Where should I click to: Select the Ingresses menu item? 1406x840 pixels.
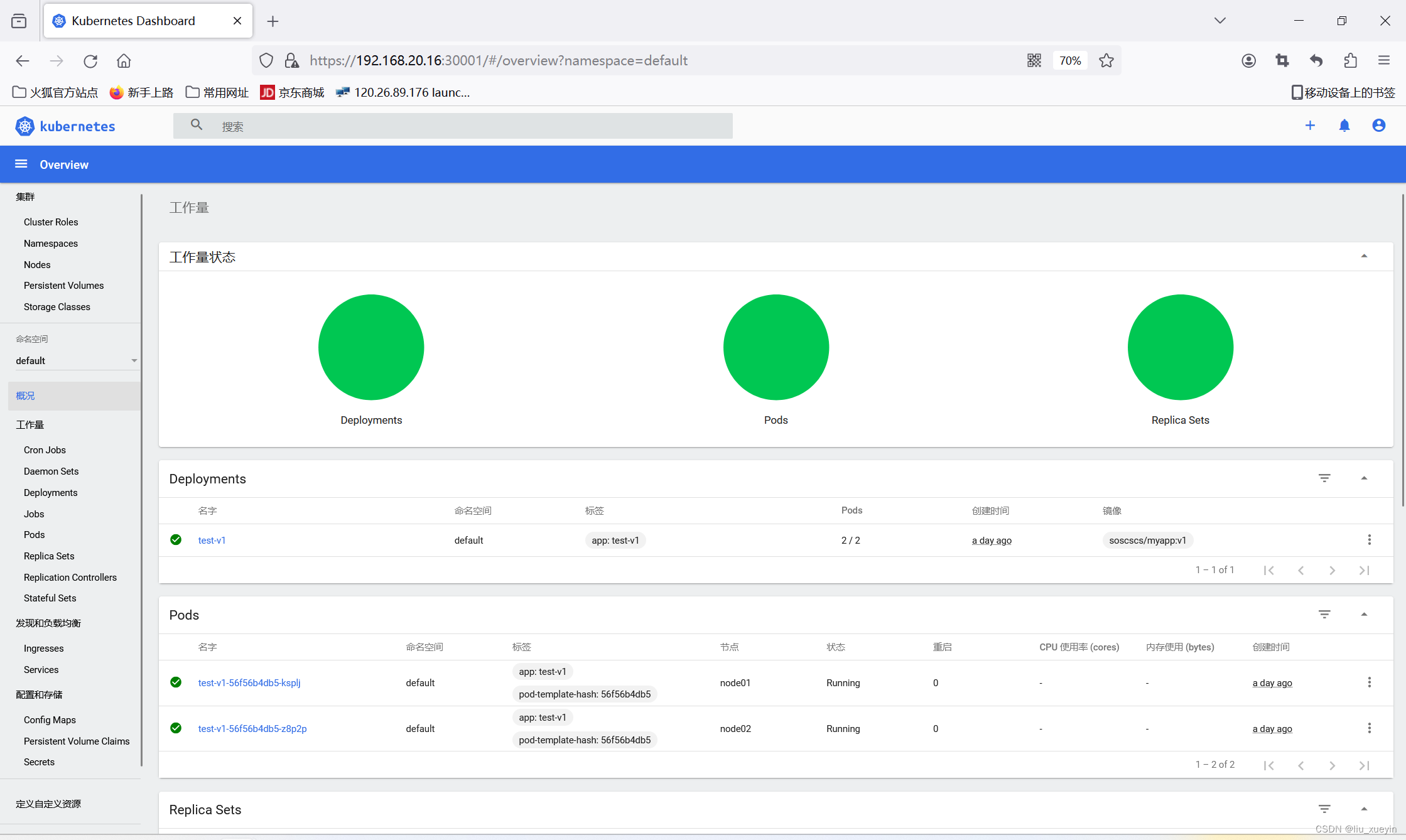point(44,648)
